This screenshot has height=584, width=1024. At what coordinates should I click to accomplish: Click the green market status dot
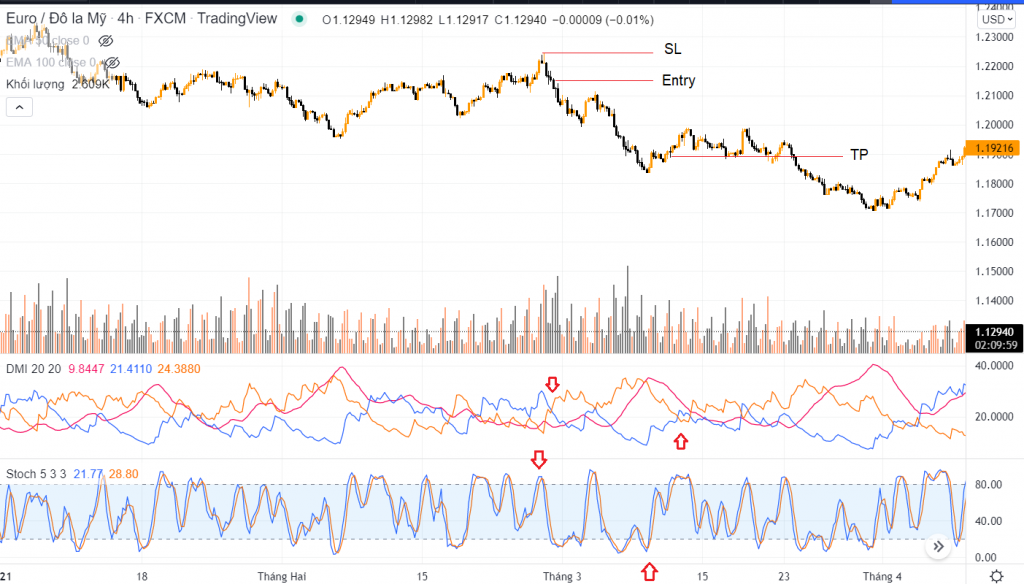tap(299, 20)
